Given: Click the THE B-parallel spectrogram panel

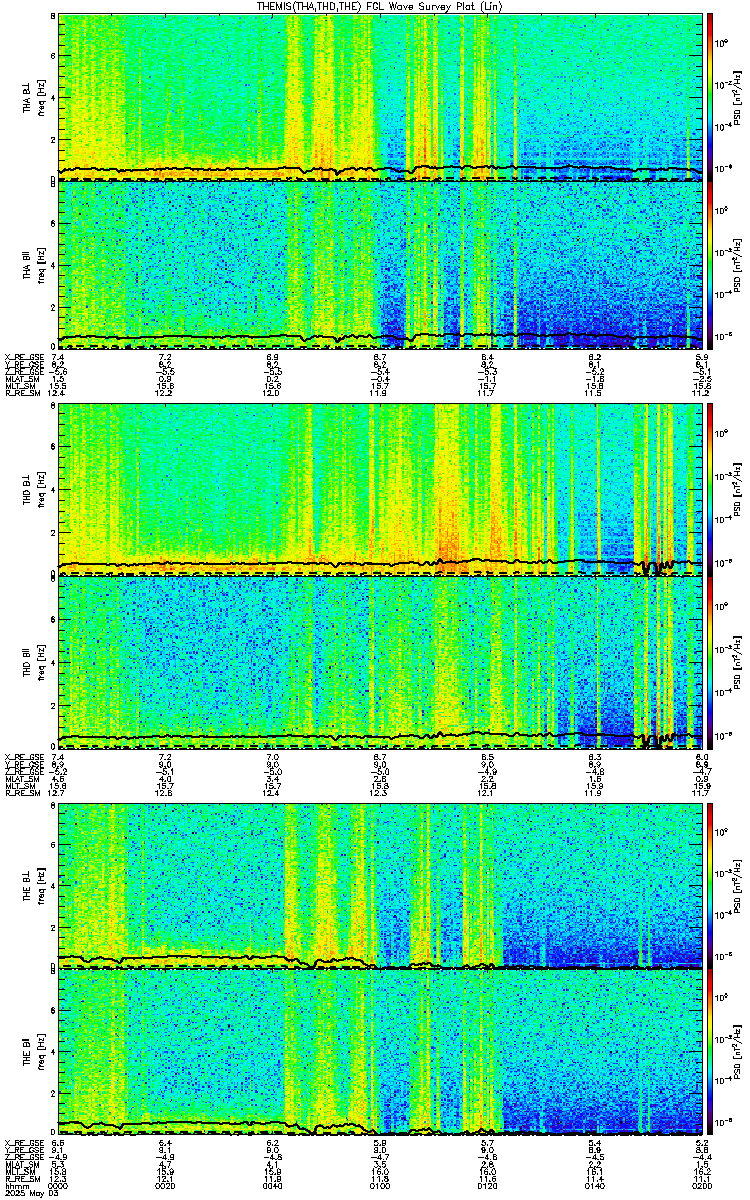Looking at the screenshot, I should [x=381, y=1053].
